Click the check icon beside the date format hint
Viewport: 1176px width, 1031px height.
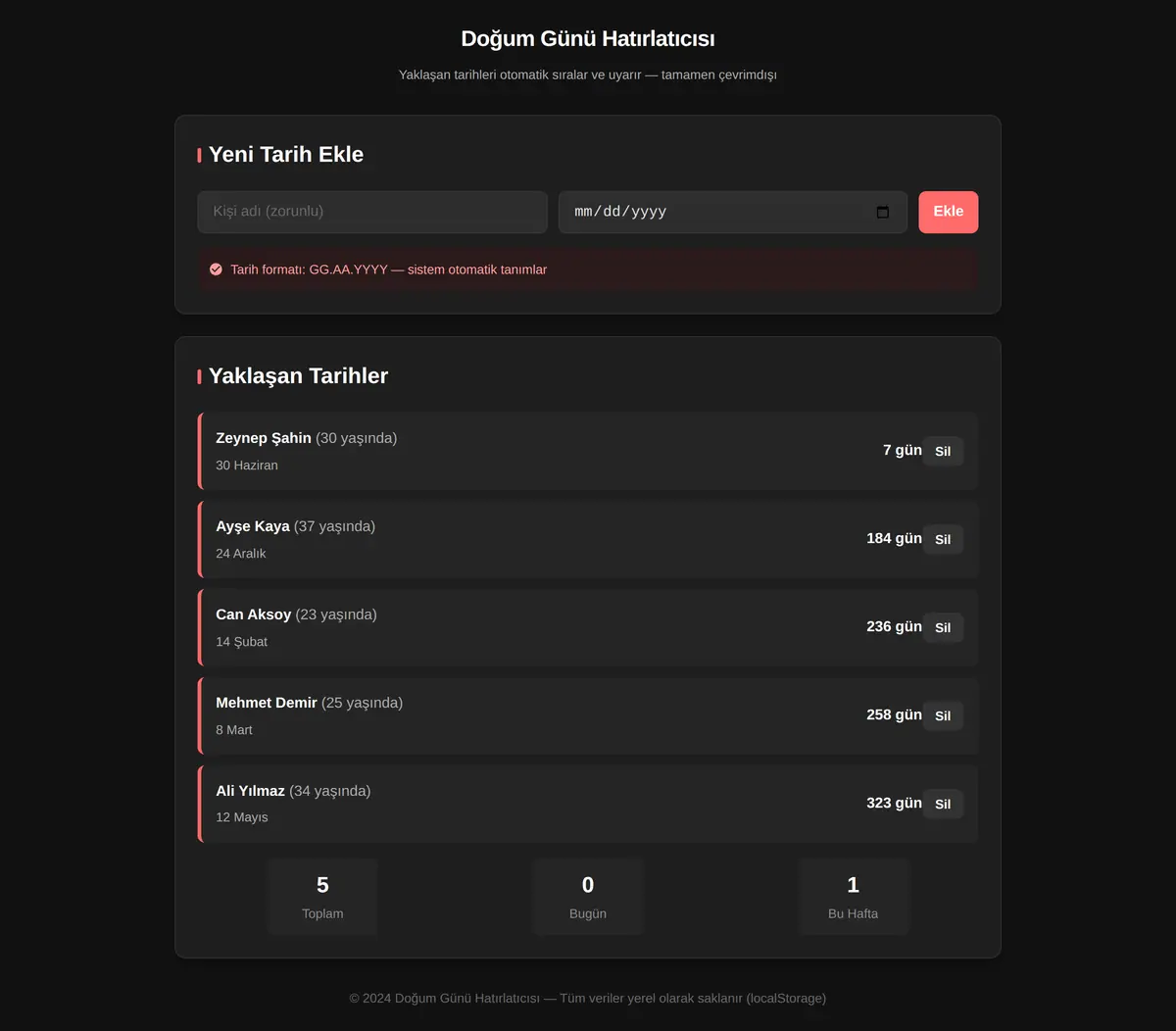(216, 270)
